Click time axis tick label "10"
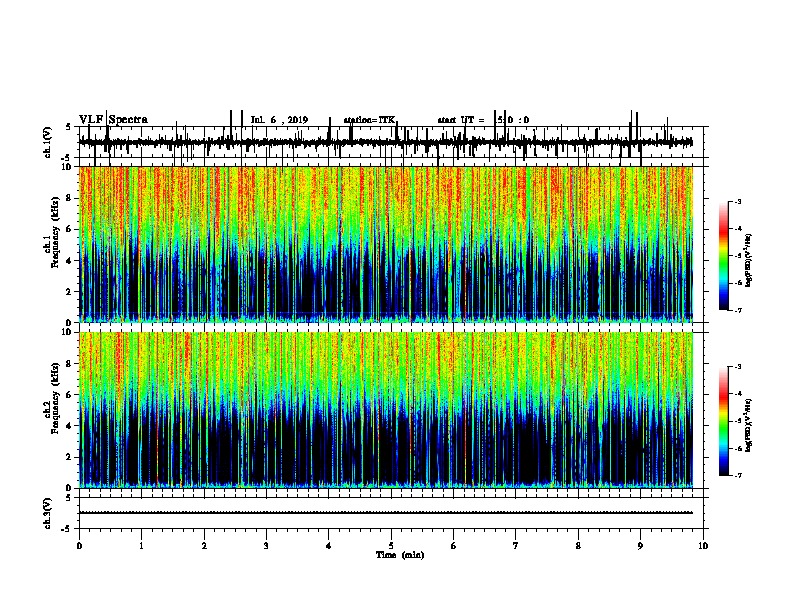 pyautogui.click(x=703, y=546)
